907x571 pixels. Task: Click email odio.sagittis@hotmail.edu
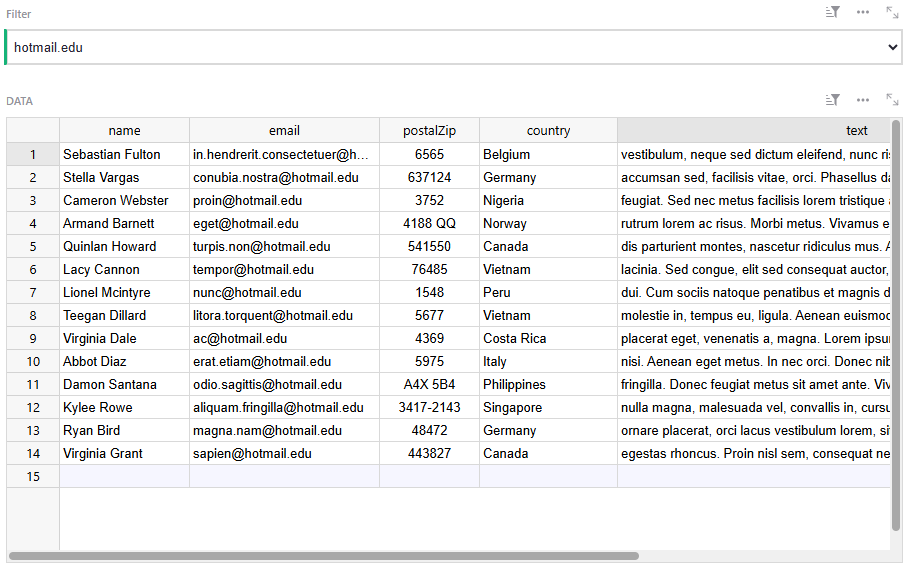tap(284, 385)
